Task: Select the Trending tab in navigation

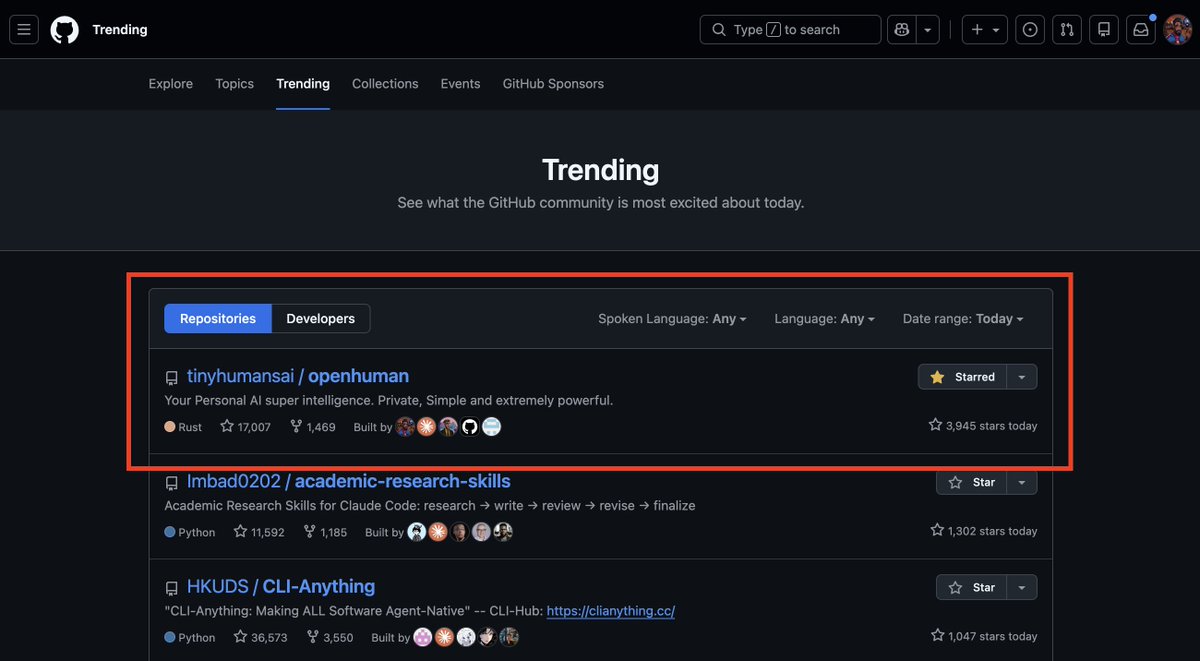Action: pos(303,84)
